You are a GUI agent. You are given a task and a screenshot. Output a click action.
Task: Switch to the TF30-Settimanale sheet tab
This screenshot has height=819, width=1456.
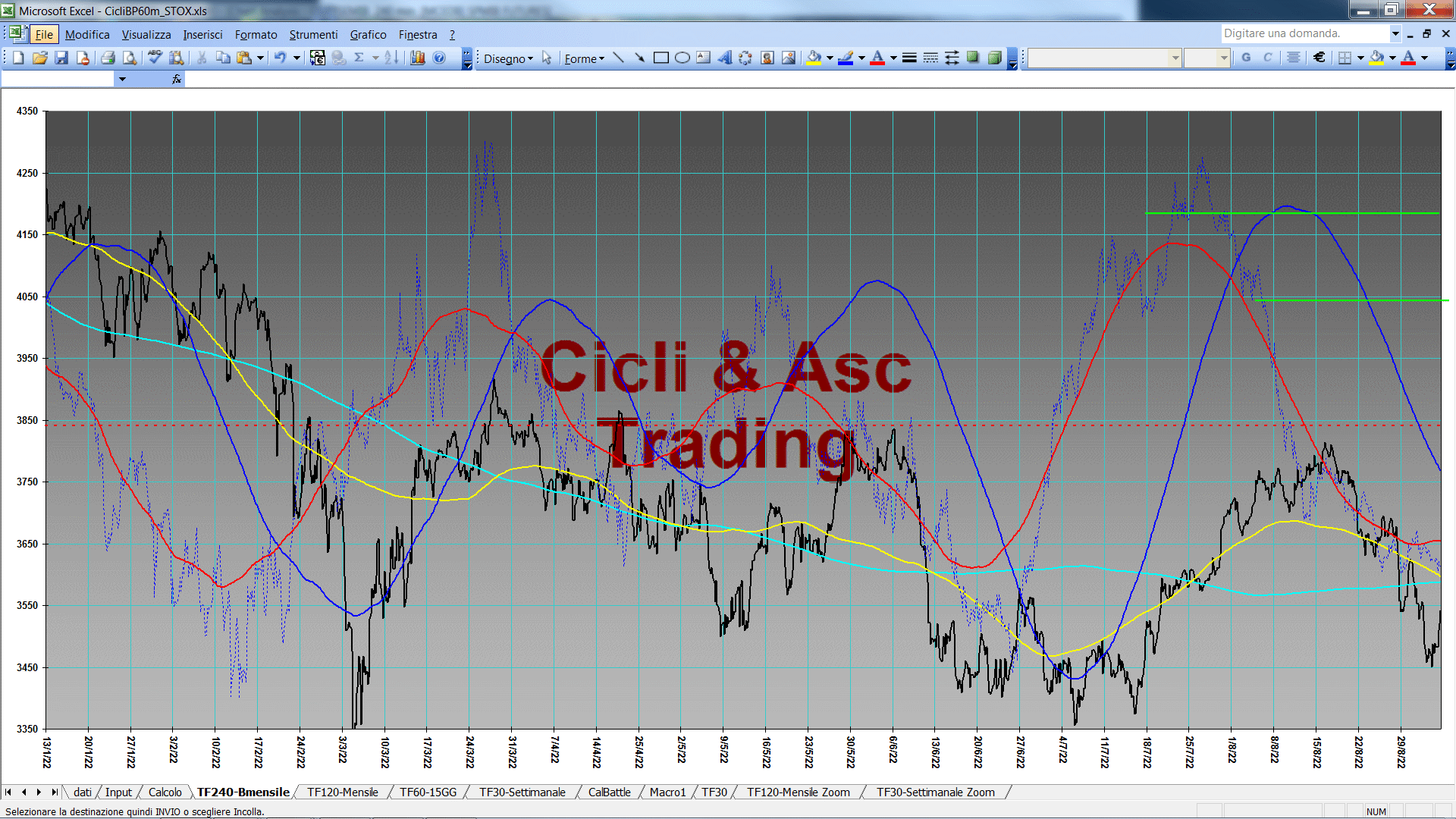(x=522, y=792)
